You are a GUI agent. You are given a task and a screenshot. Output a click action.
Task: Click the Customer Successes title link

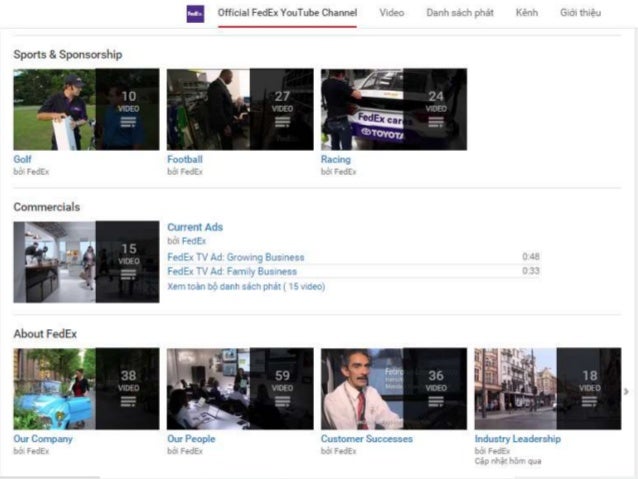[367, 439]
